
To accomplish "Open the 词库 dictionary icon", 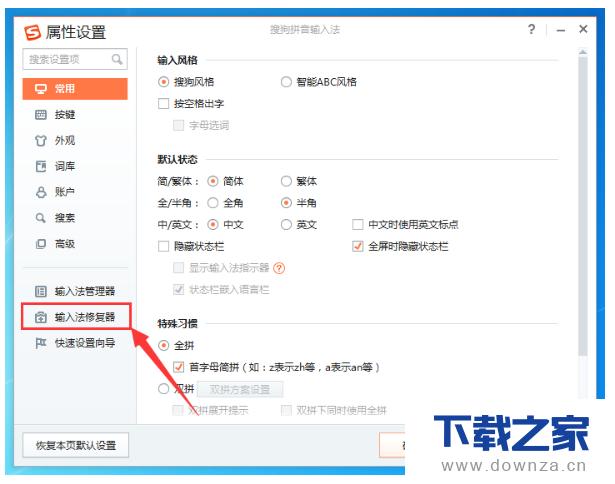I will [x=41, y=166].
